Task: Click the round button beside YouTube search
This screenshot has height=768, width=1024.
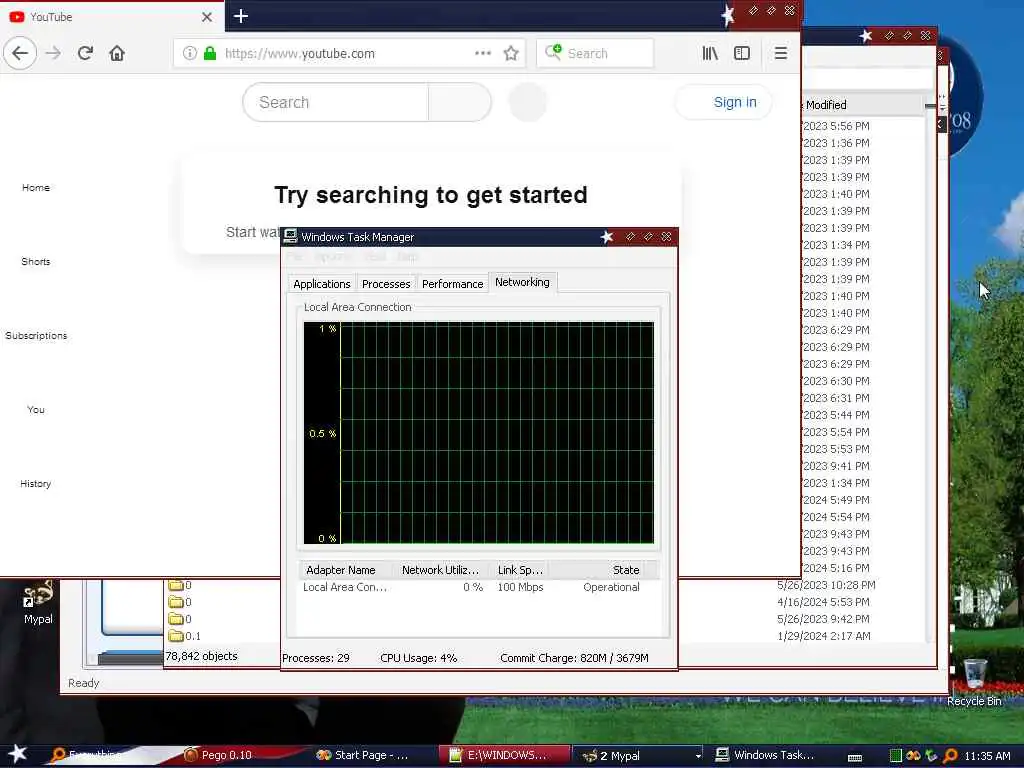Action: pos(527,102)
